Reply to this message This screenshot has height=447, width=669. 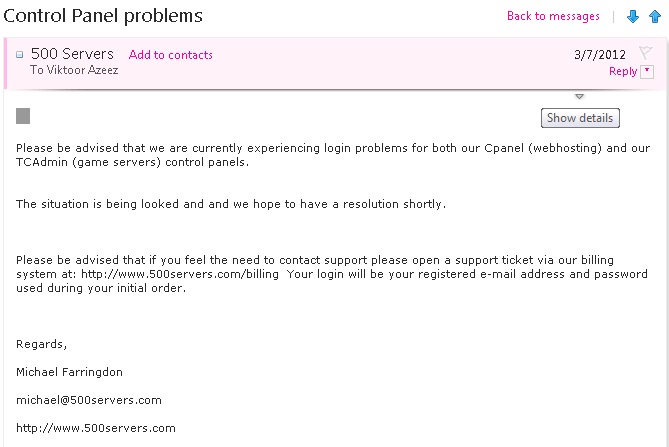click(x=622, y=71)
